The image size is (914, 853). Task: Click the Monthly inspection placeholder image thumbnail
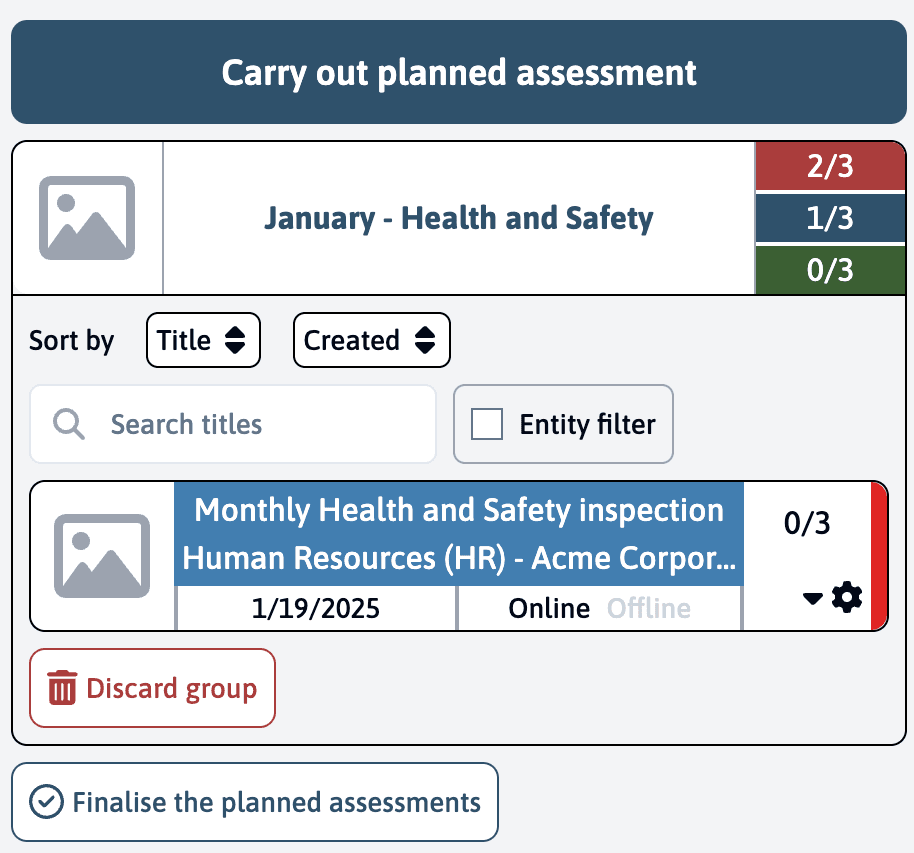pyautogui.click(x=101, y=556)
